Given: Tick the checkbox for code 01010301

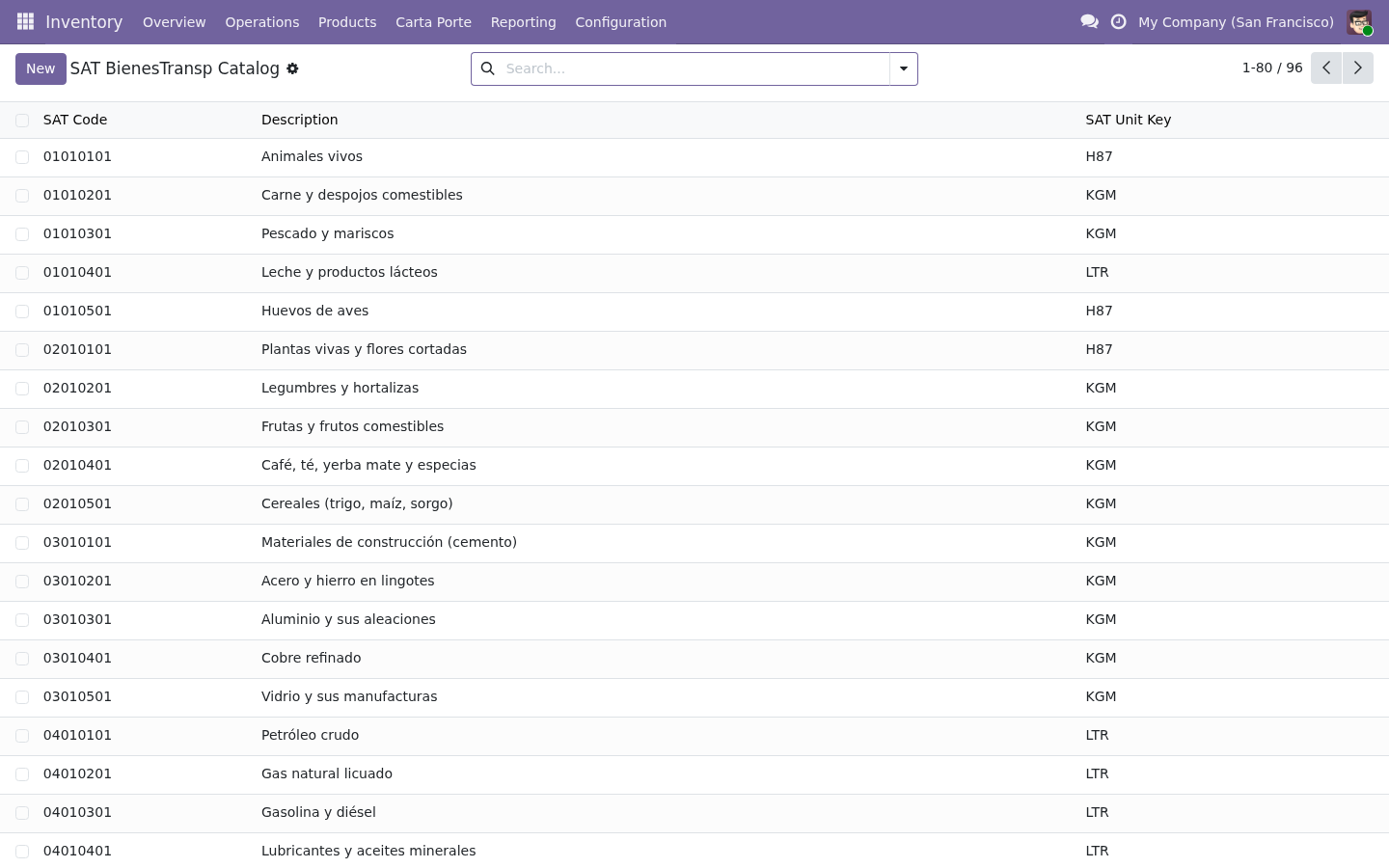Looking at the screenshot, I should coord(22,234).
